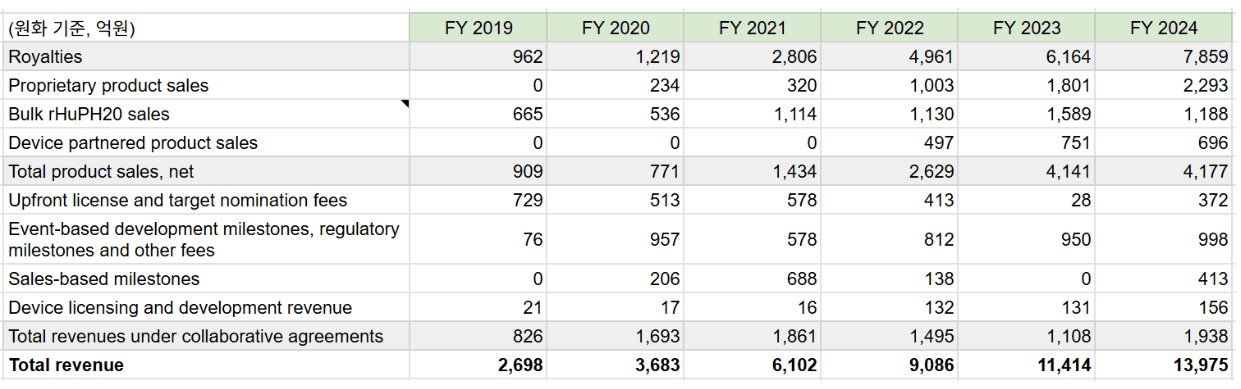Click the FY 2021 column header
Image resolution: width=1241 pixels, height=389 pixels.
pyautogui.click(x=752, y=28)
